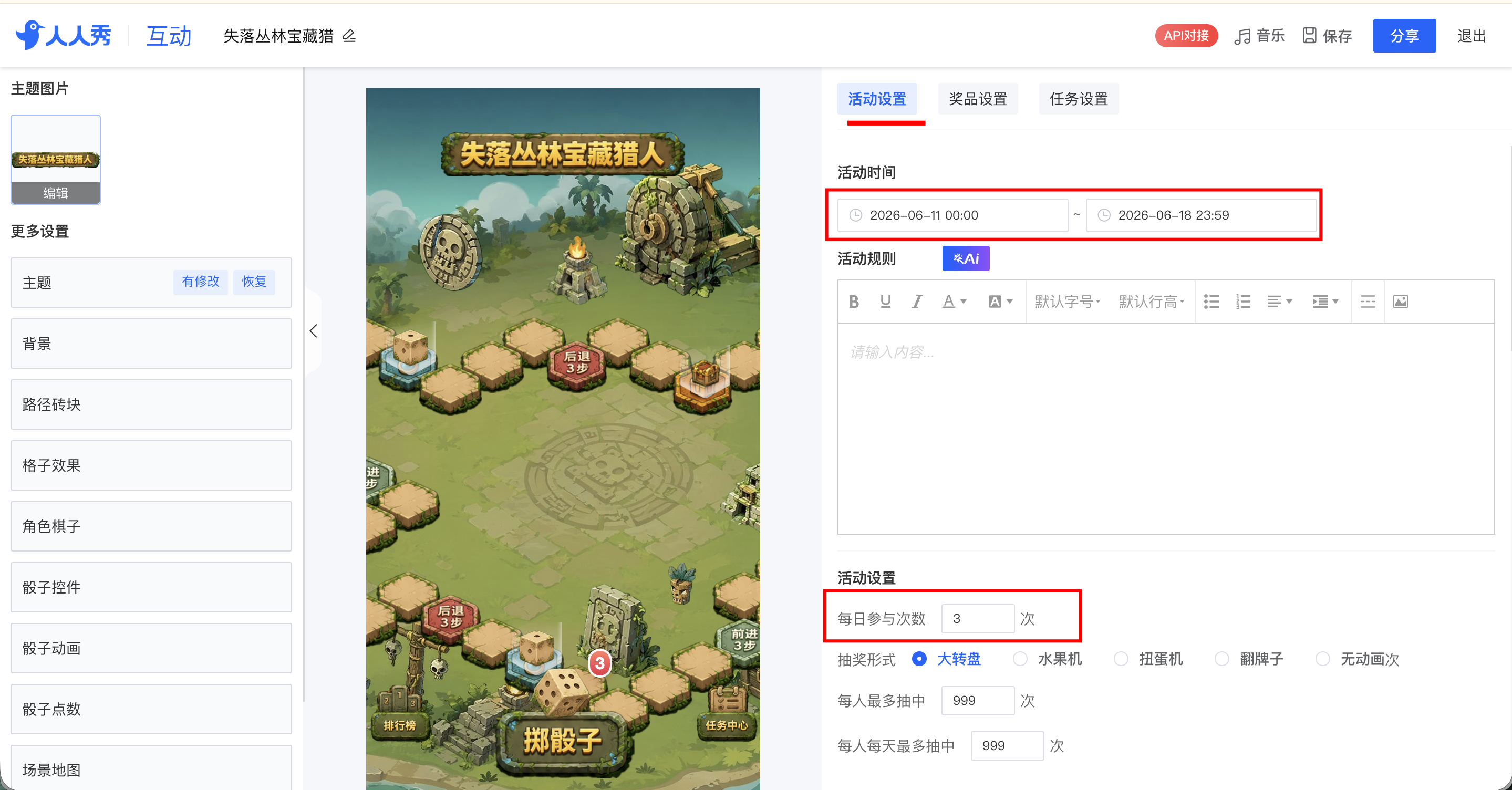Open the 默认字号 font size dropdown
1512x790 pixels.
[1067, 302]
